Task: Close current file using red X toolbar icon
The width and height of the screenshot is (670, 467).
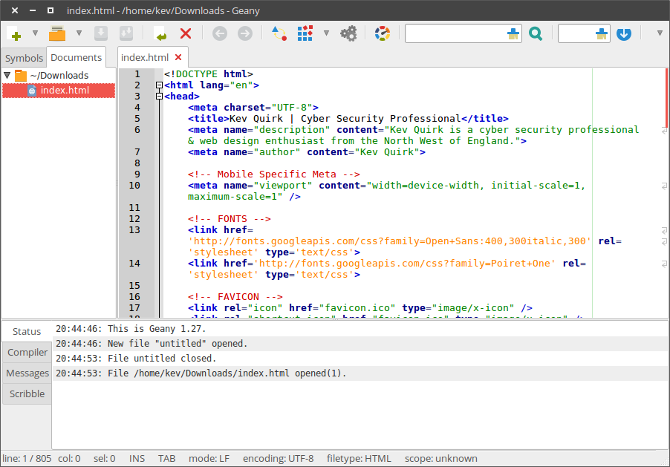Action: click(185, 33)
